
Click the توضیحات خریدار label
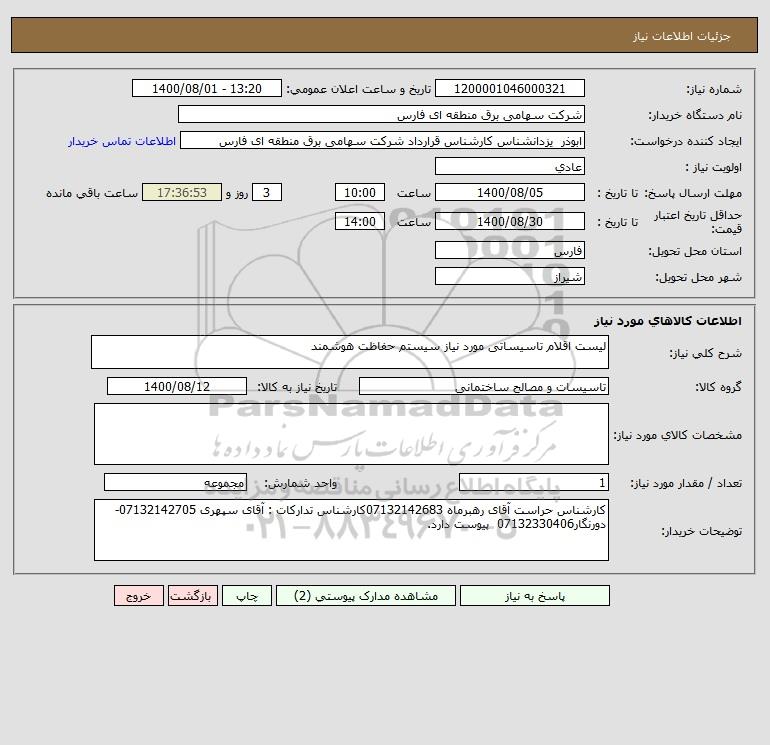coord(701,531)
